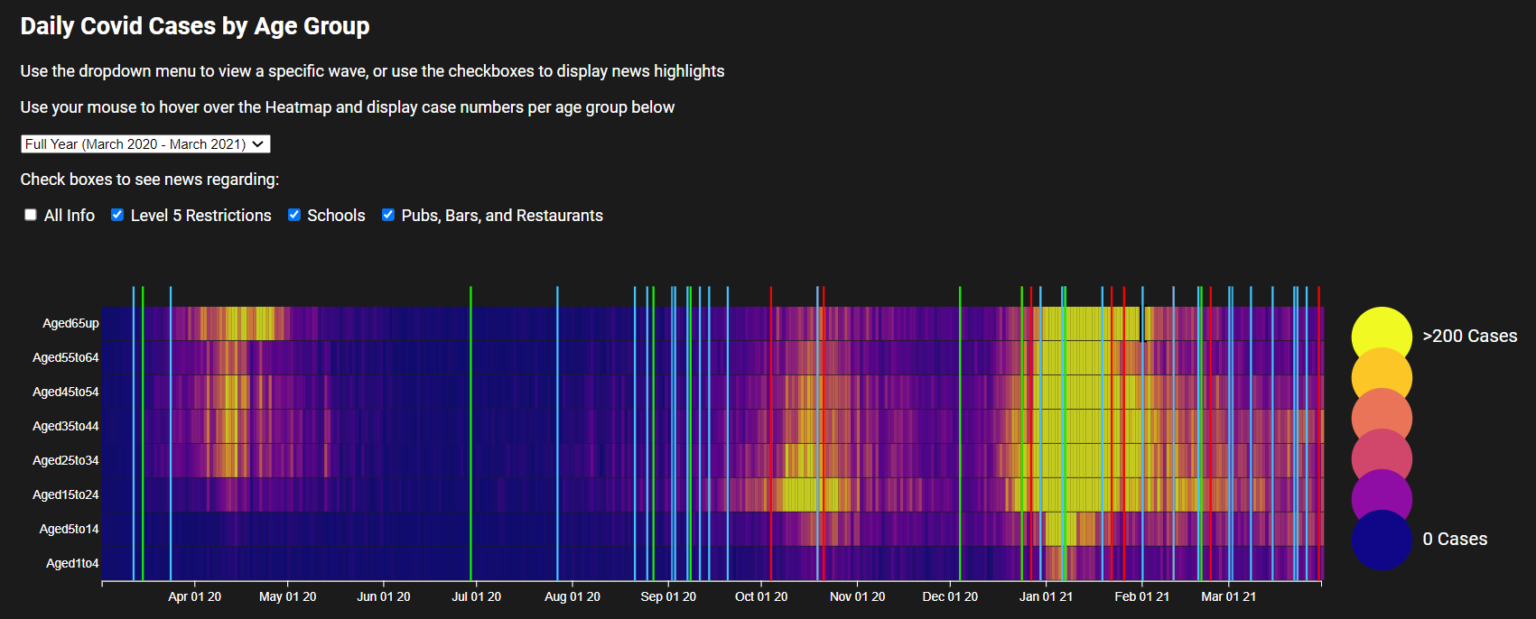The width and height of the screenshot is (1536, 619).
Task: Disable the Schools news checkbox
Action: 295,215
